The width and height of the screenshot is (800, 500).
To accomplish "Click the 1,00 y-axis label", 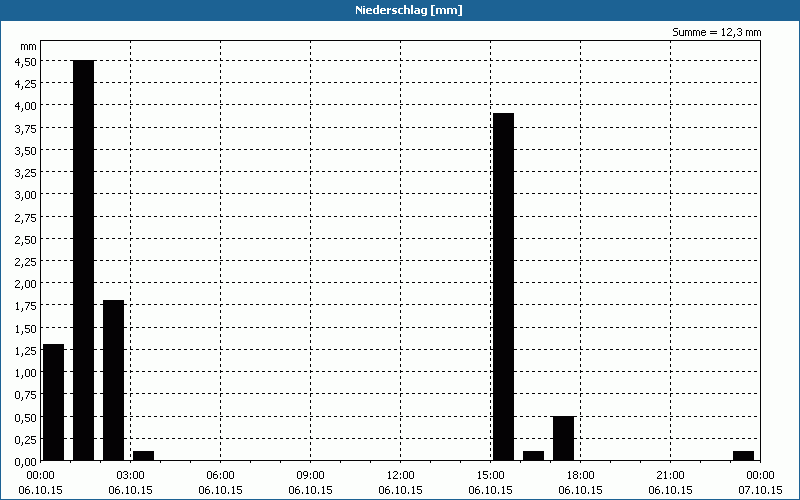I will [x=26, y=372].
